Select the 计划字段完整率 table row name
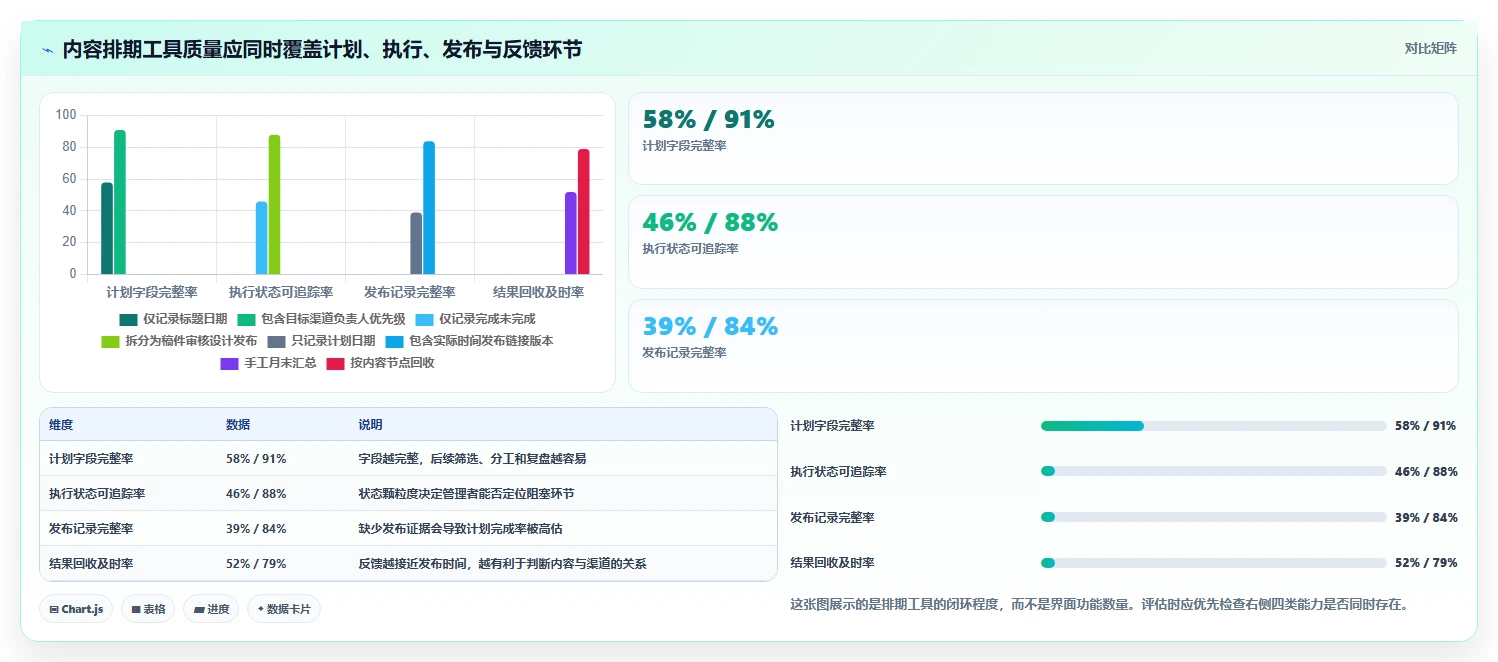 tap(91, 459)
